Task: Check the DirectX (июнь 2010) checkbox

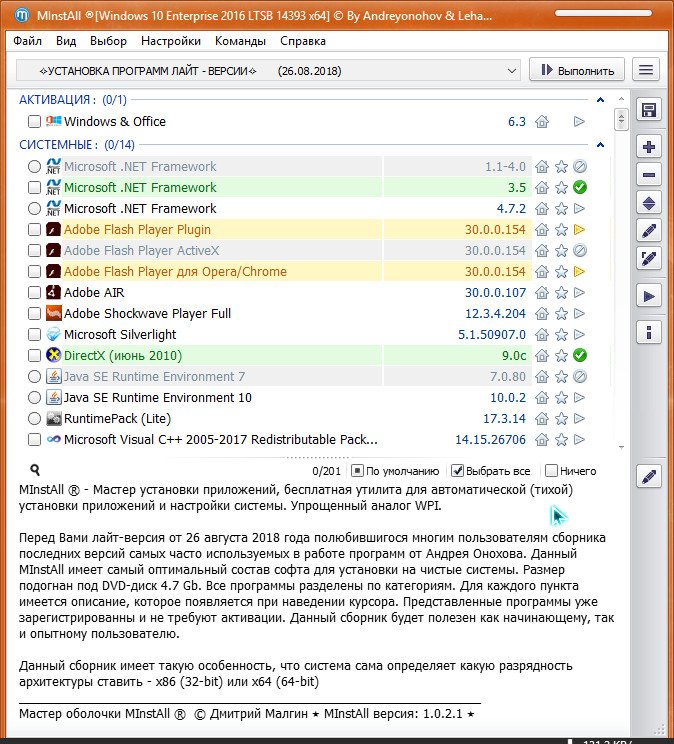Action: pos(34,355)
